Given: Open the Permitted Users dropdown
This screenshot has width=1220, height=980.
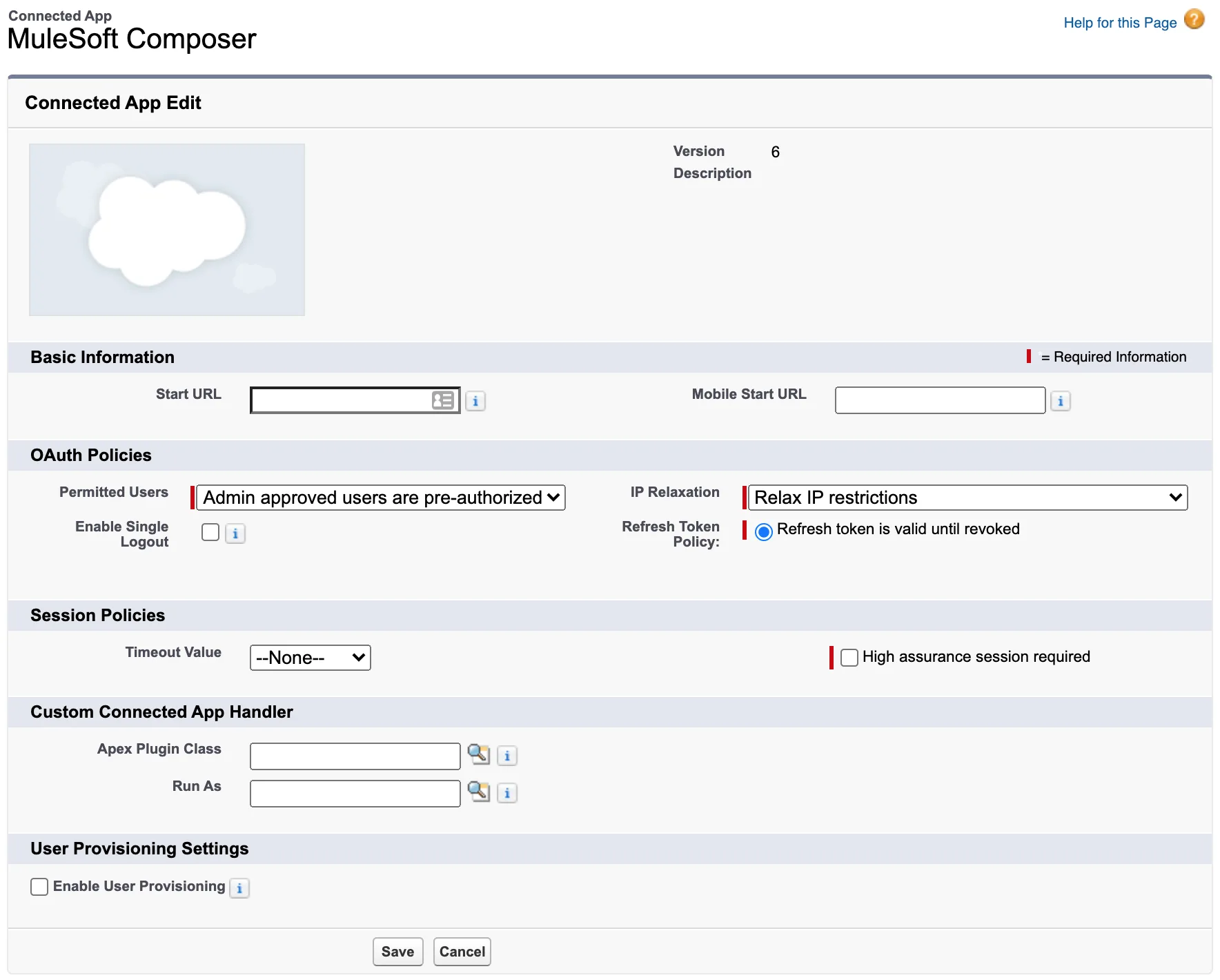Looking at the screenshot, I should click(x=381, y=498).
